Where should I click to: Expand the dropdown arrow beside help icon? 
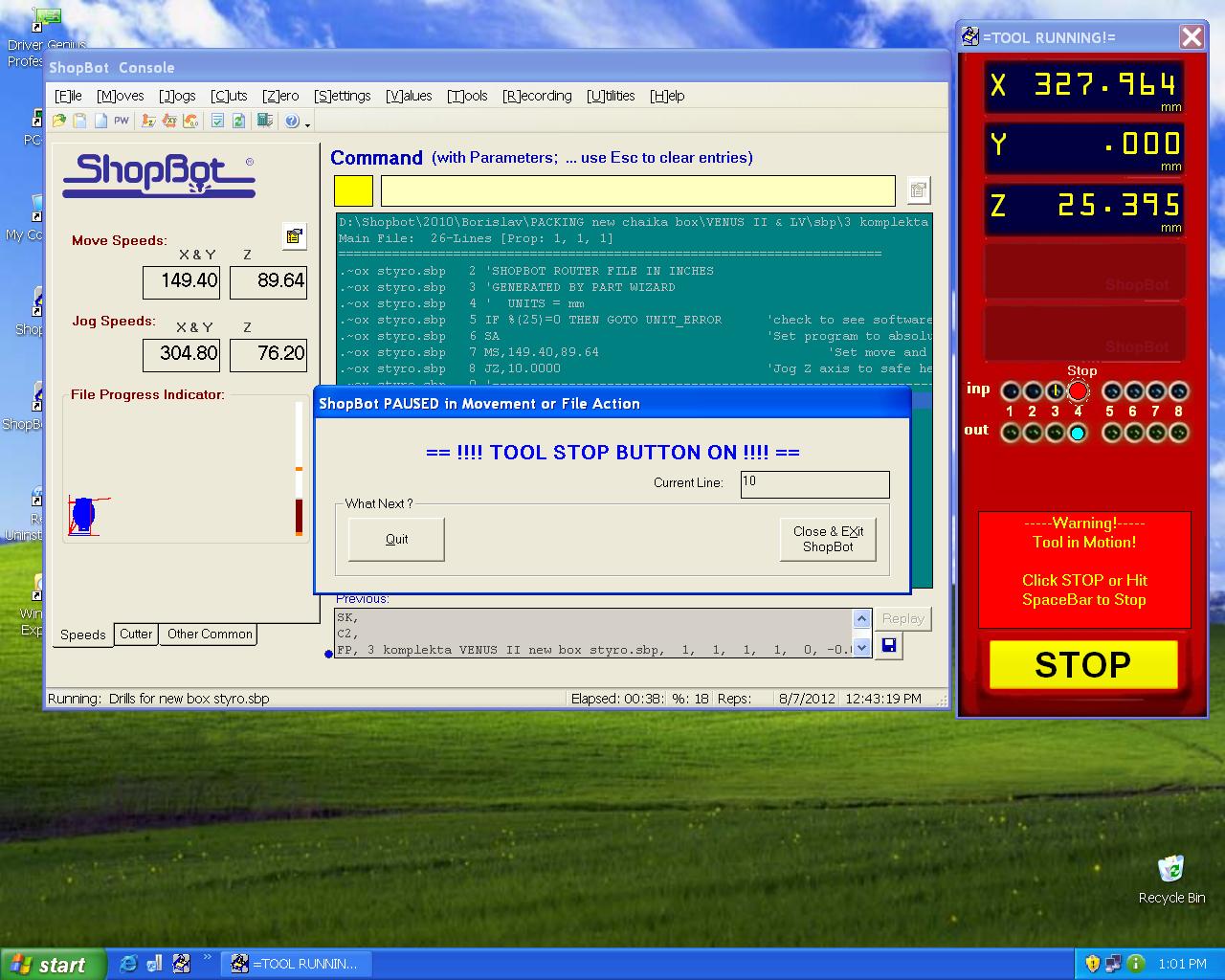[307, 123]
